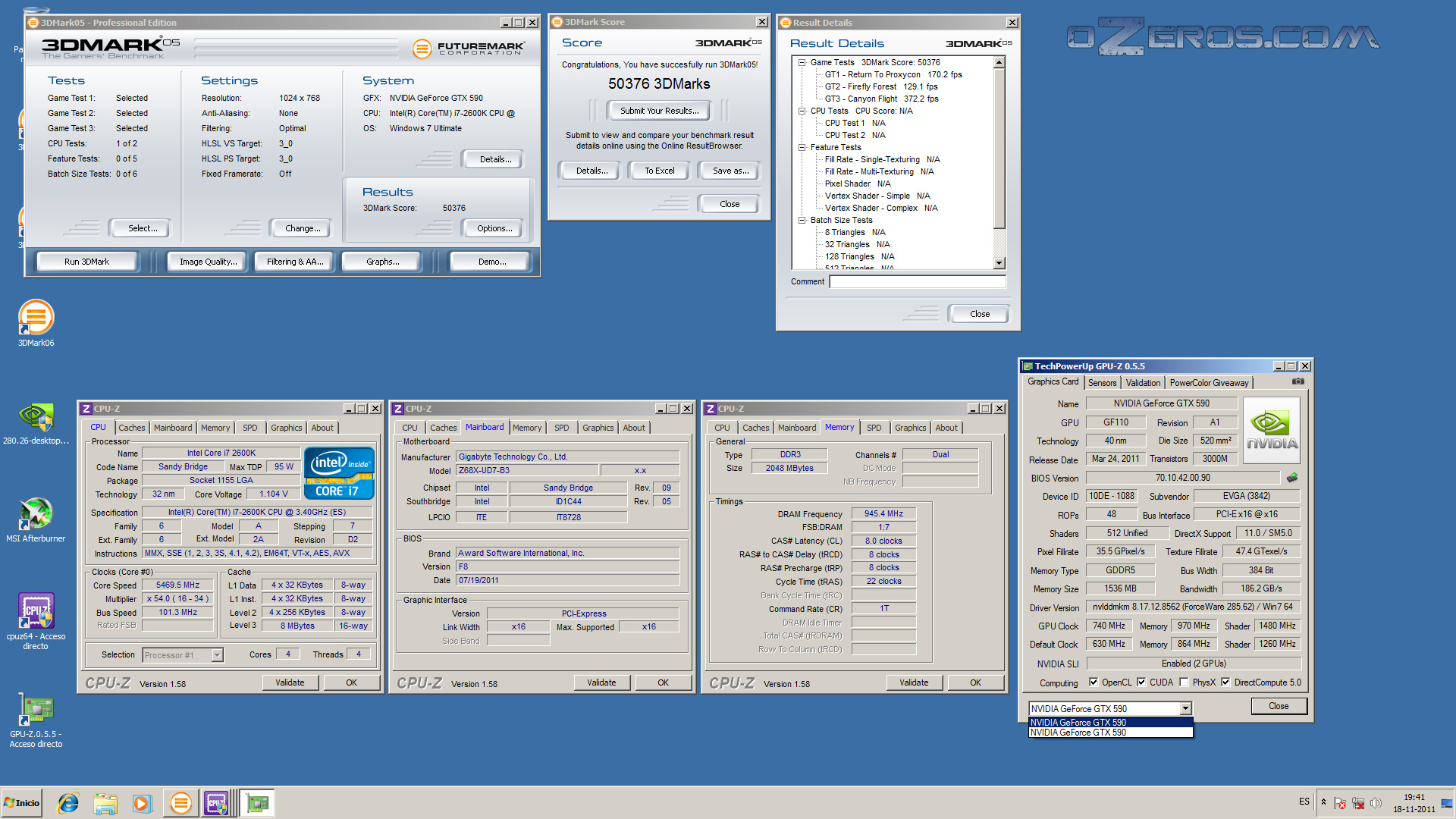The height and width of the screenshot is (819, 1456).
Task: Open the PowerColor Giveaway tab
Action: 1209,383
